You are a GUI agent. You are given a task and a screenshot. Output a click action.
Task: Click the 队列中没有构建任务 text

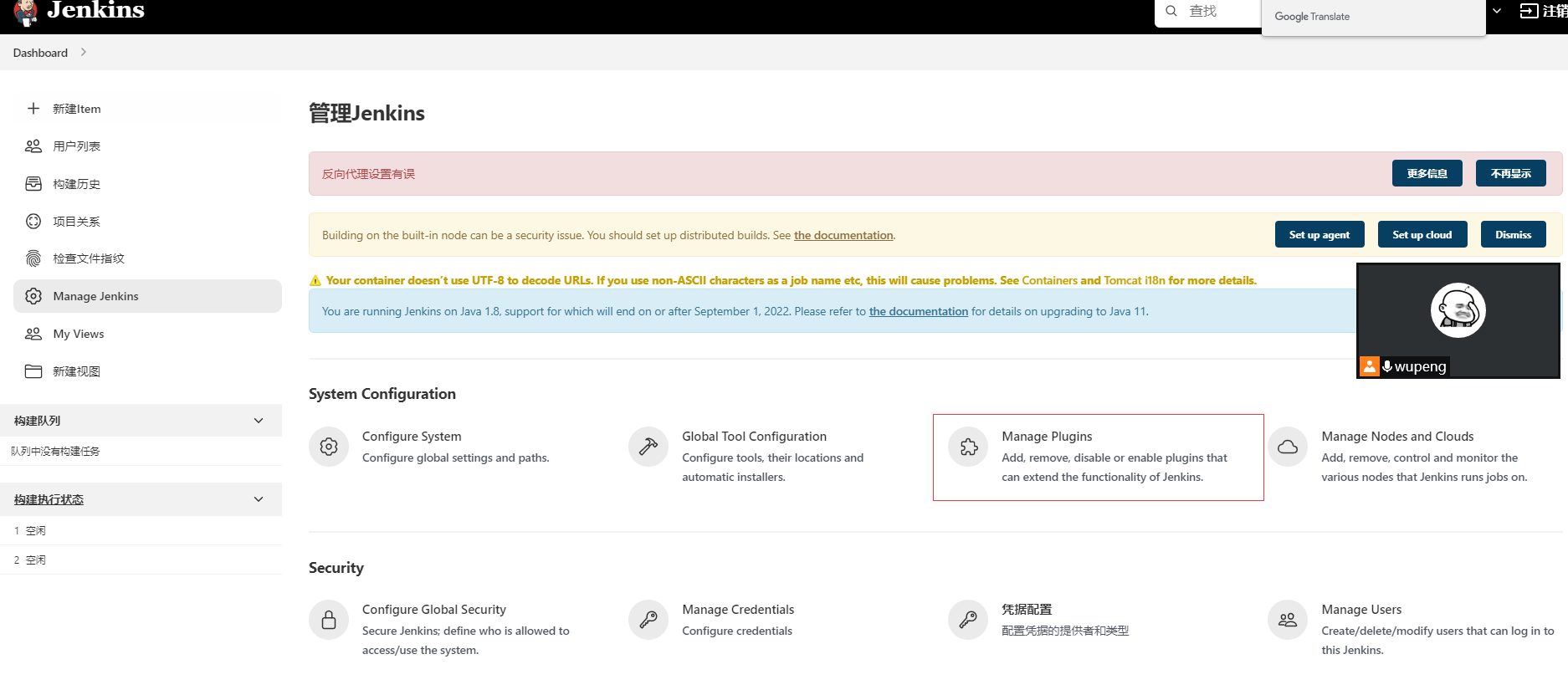[55, 451]
